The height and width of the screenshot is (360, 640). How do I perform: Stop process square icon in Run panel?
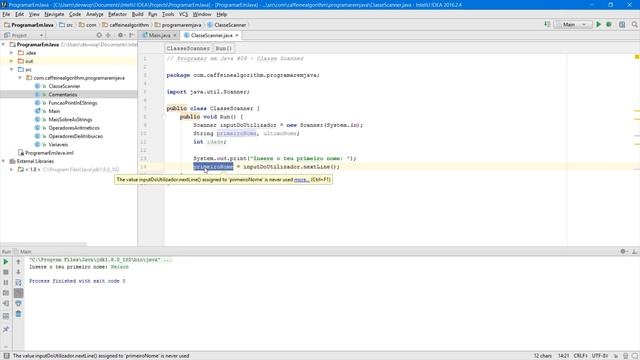pyautogui.click(x=6, y=272)
